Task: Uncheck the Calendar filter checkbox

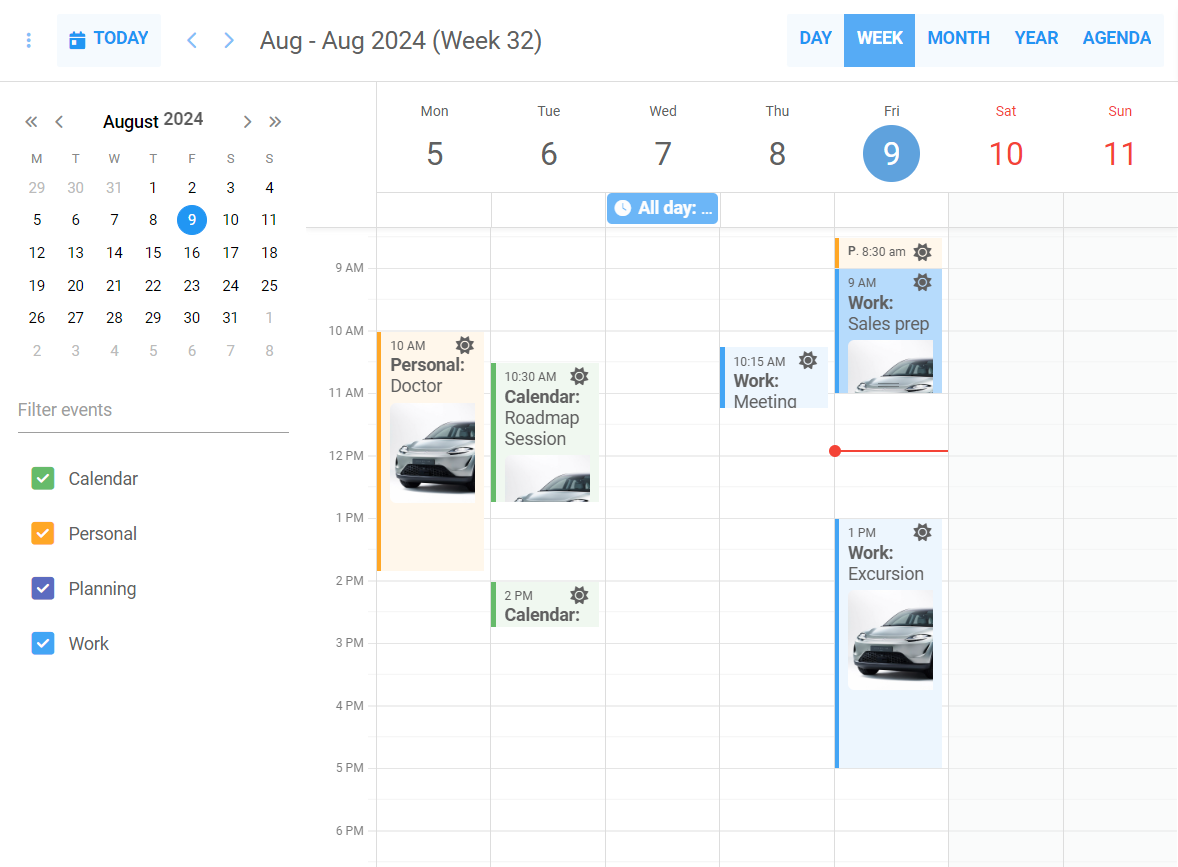Action: (x=43, y=479)
